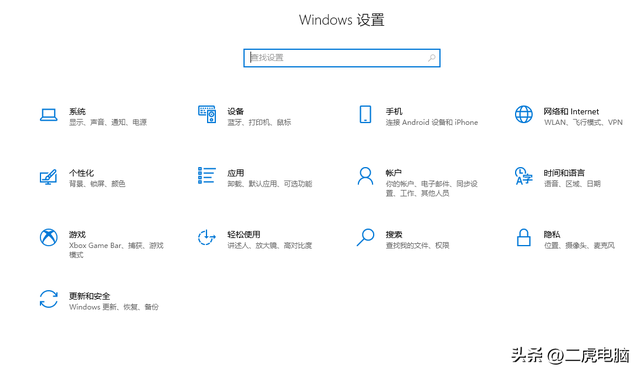The image size is (640, 374).
Task: Click the Windows 设置 page heading
Action: click(x=342, y=20)
